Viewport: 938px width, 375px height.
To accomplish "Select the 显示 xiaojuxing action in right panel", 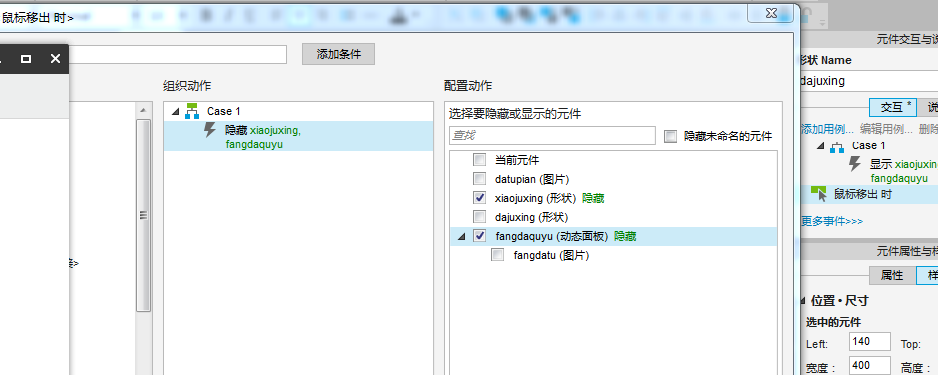I will click(x=903, y=170).
